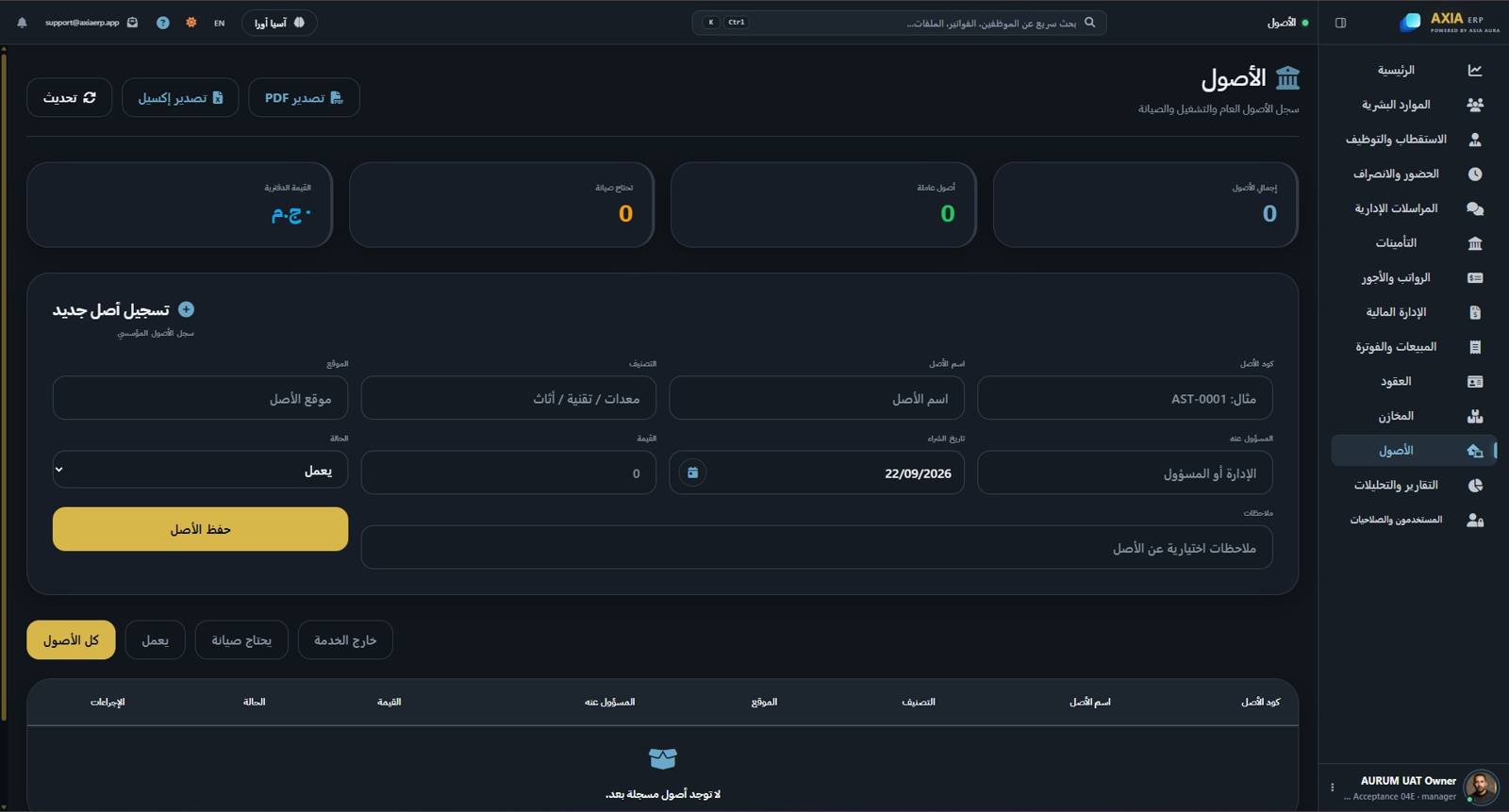Click the ملاحظات notes field
This screenshot has height=812, width=1509.
[x=817, y=547]
